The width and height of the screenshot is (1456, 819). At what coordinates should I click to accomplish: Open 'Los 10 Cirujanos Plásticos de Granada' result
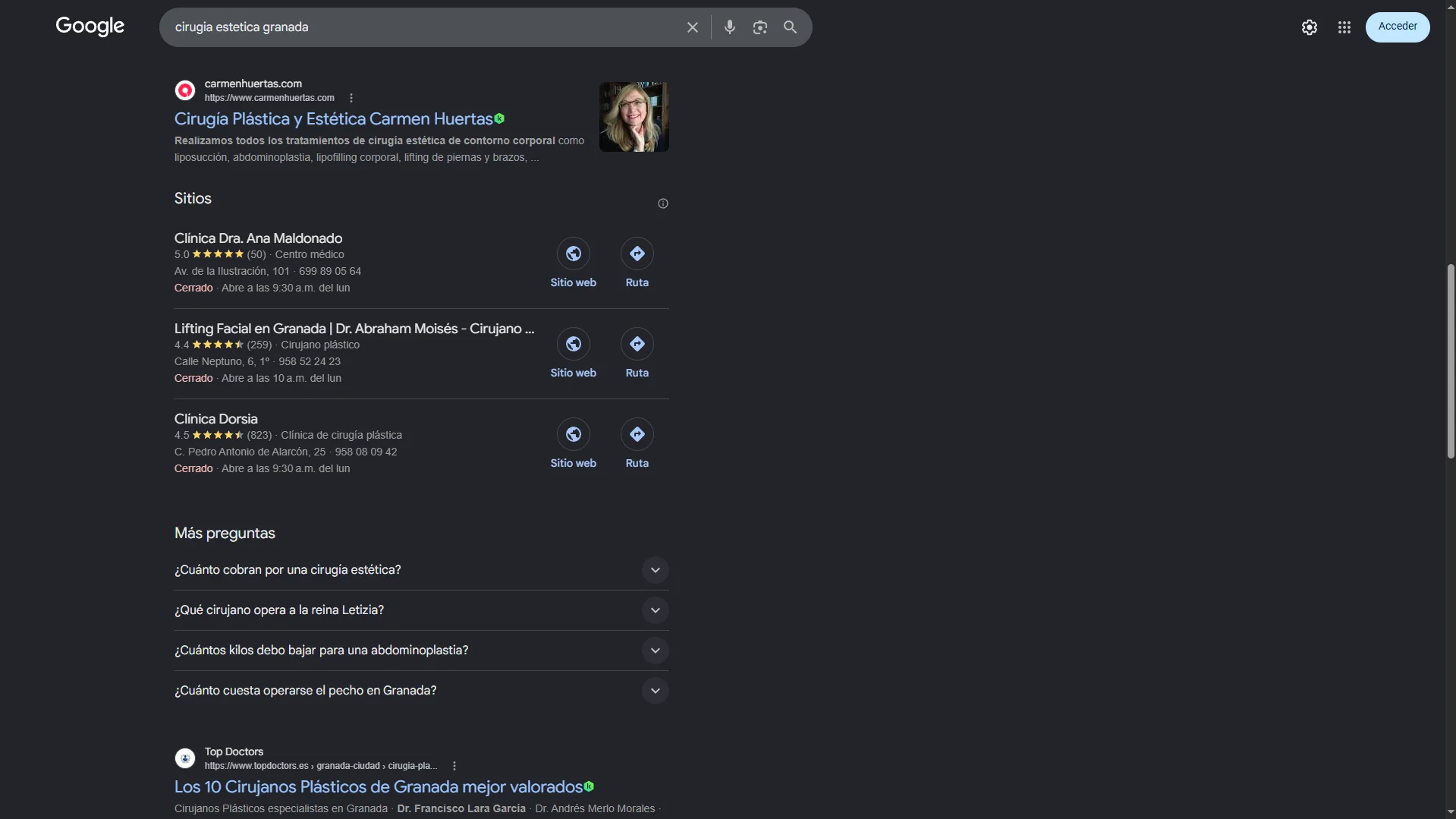tap(379, 787)
